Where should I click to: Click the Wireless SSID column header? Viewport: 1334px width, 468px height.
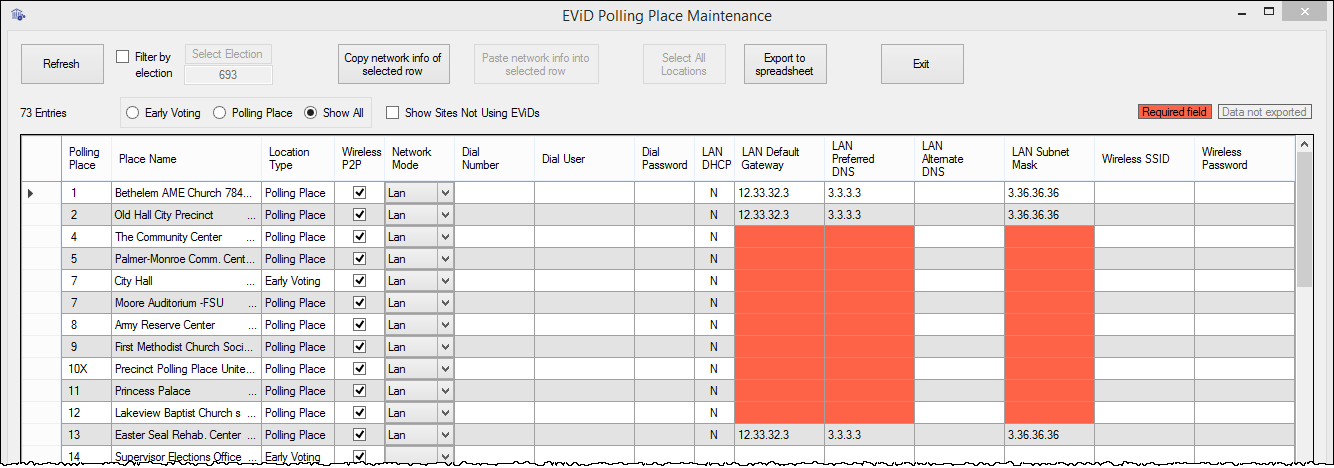(x=1144, y=159)
